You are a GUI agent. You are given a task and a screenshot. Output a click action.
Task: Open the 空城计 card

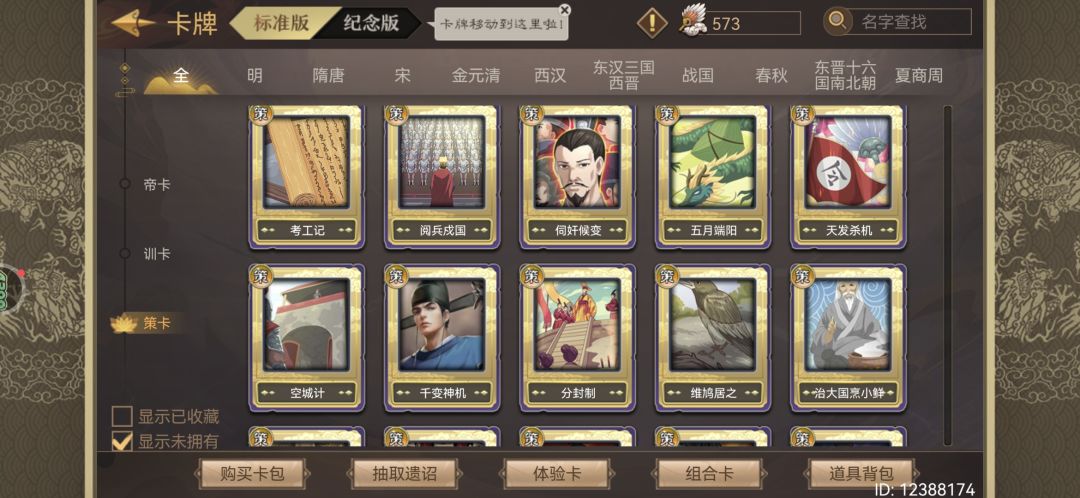click(x=307, y=338)
